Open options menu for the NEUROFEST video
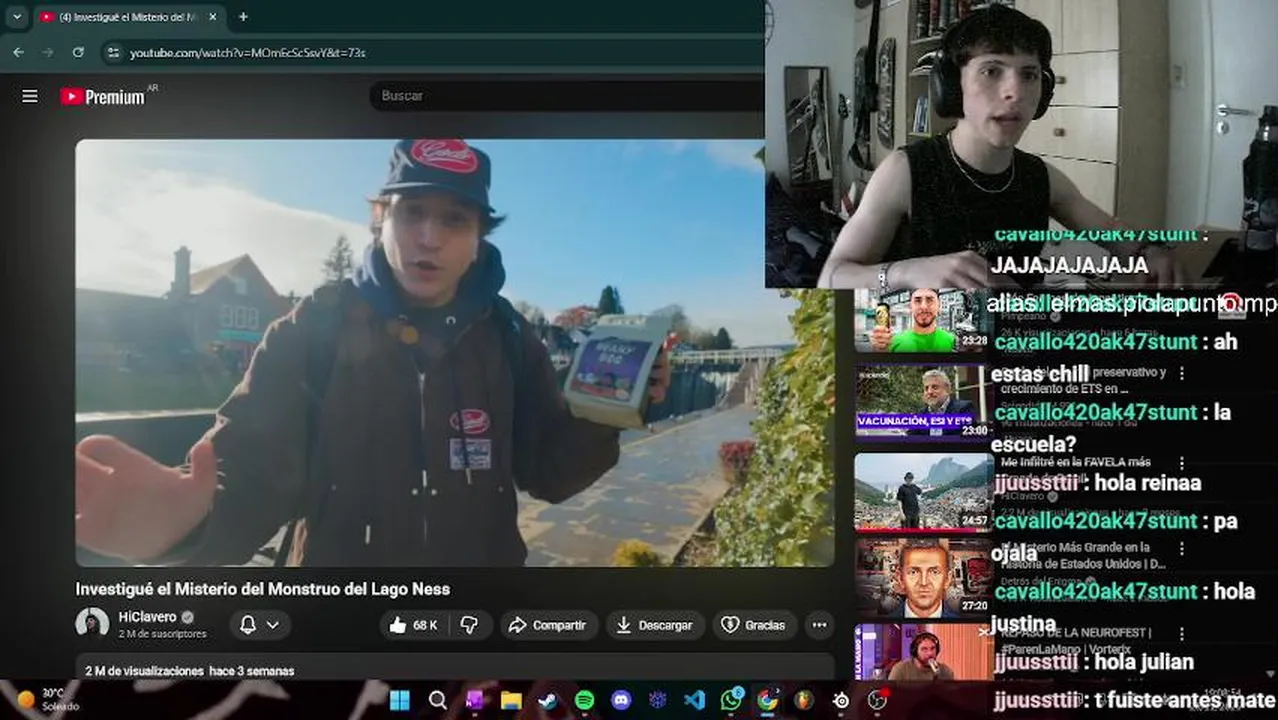This screenshot has height=720, width=1278. click(1182, 634)
